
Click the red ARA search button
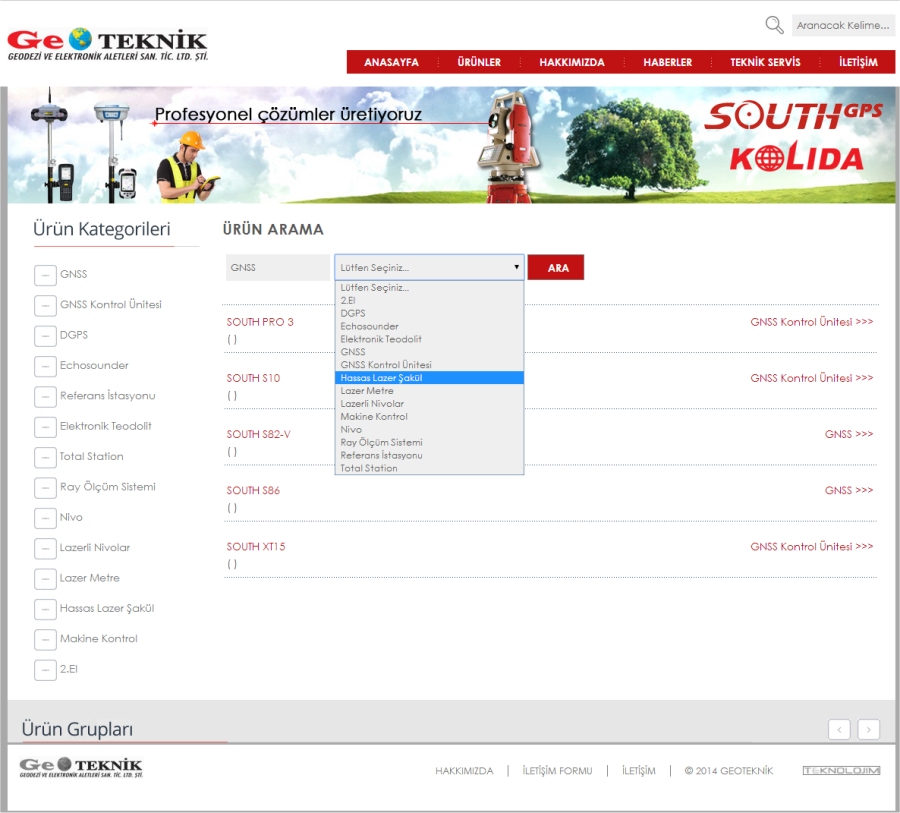pos(556,268)
